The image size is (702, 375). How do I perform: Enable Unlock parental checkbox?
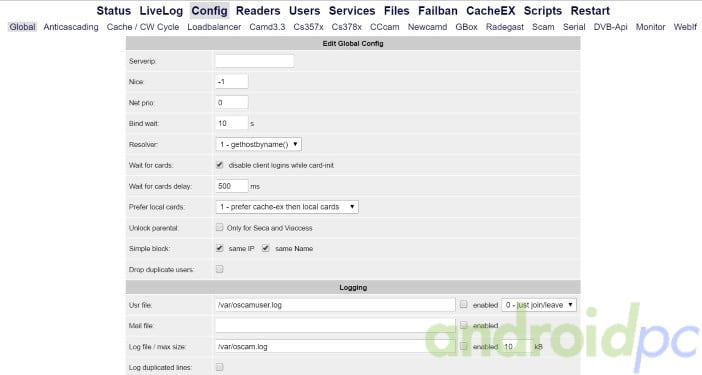(219, 227)
